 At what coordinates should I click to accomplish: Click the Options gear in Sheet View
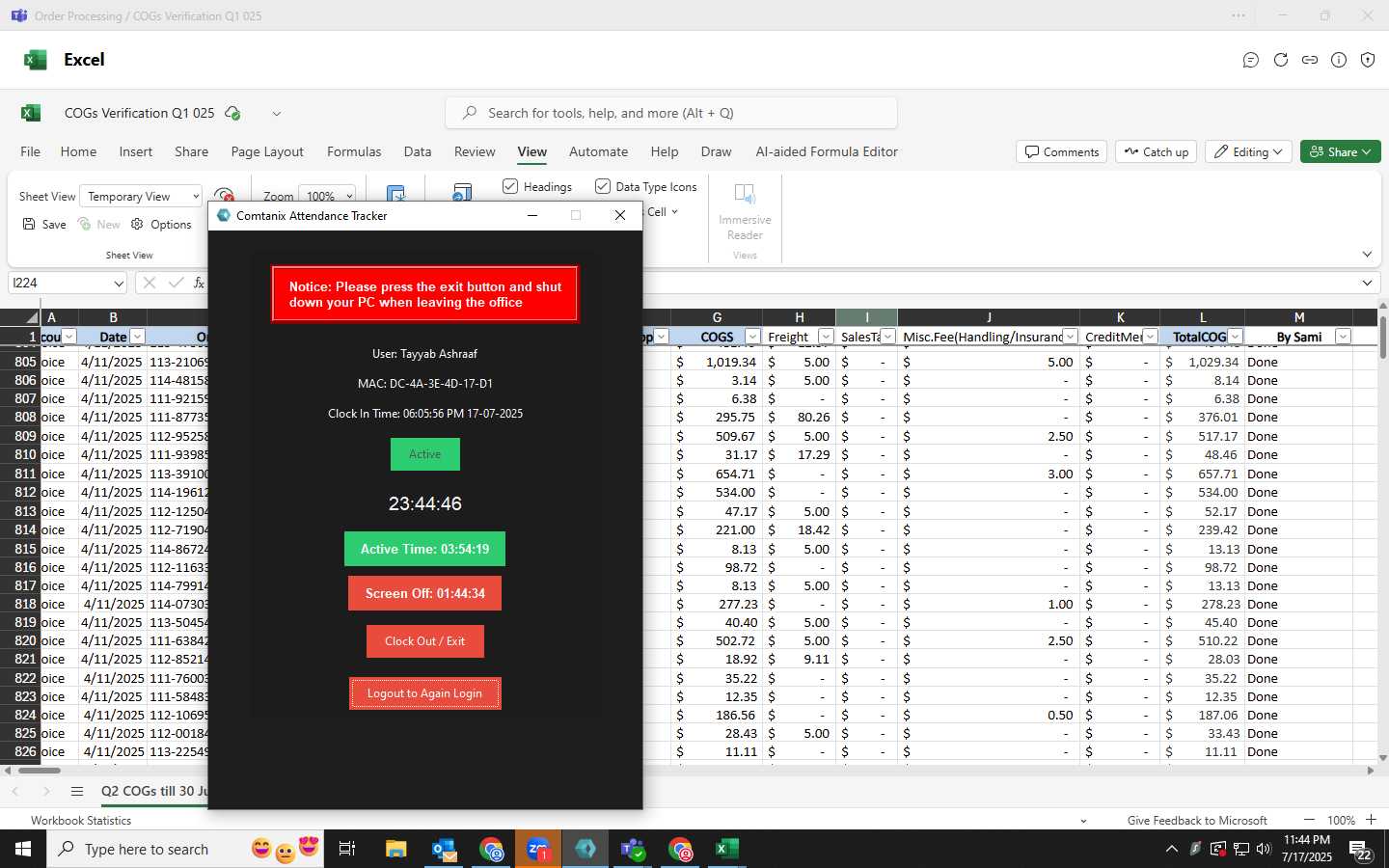coord(161,224)
